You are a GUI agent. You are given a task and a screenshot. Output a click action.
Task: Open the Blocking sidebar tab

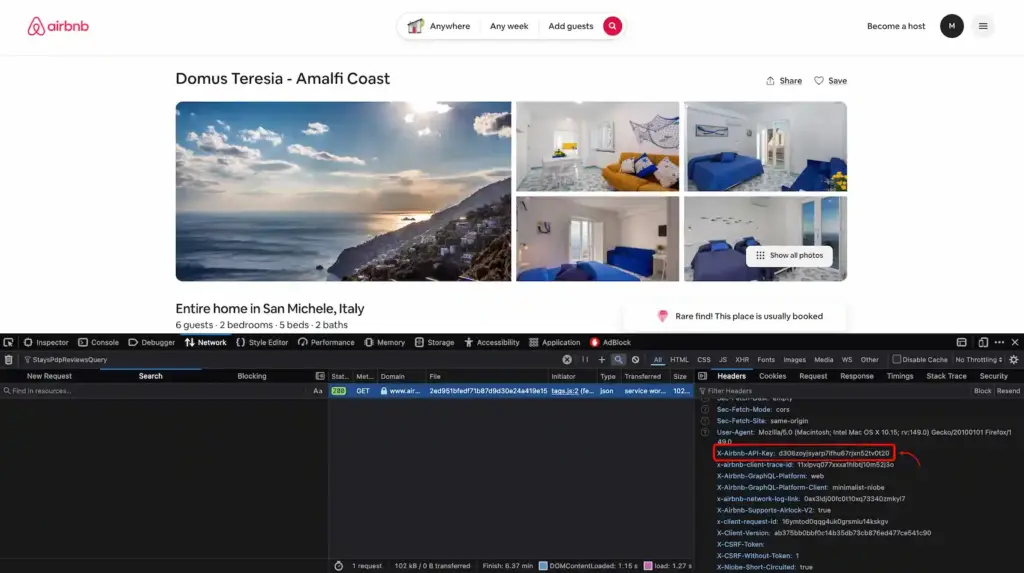point(251,376)
